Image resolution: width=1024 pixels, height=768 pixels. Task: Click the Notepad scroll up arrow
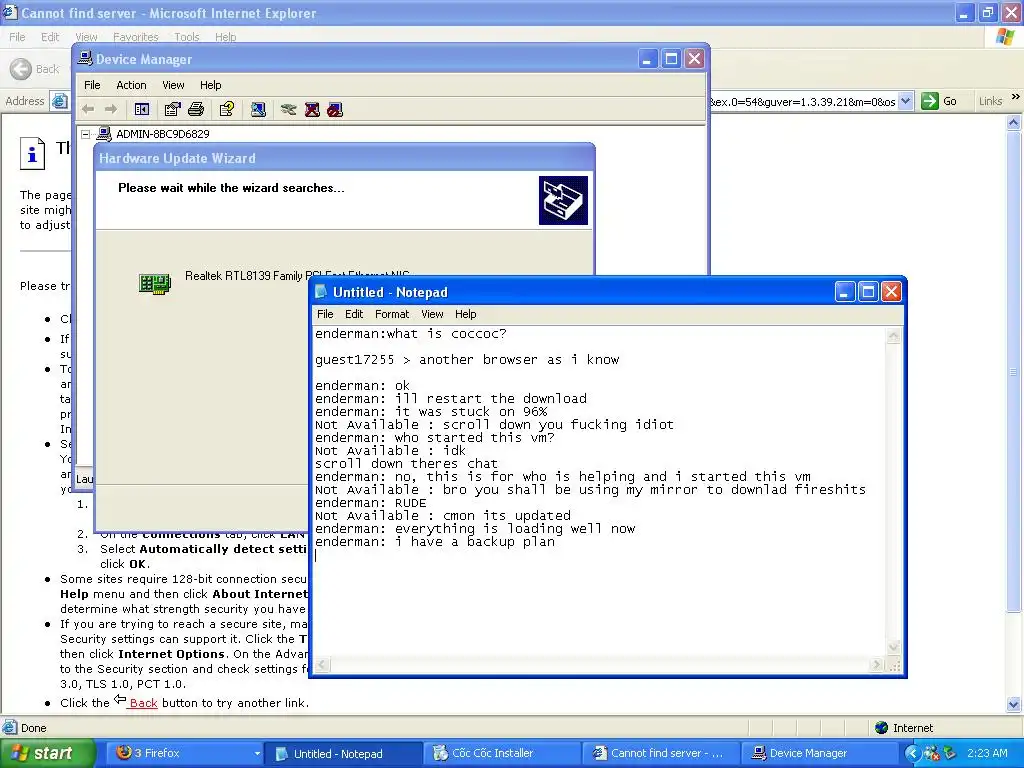(x=893, y=336)
